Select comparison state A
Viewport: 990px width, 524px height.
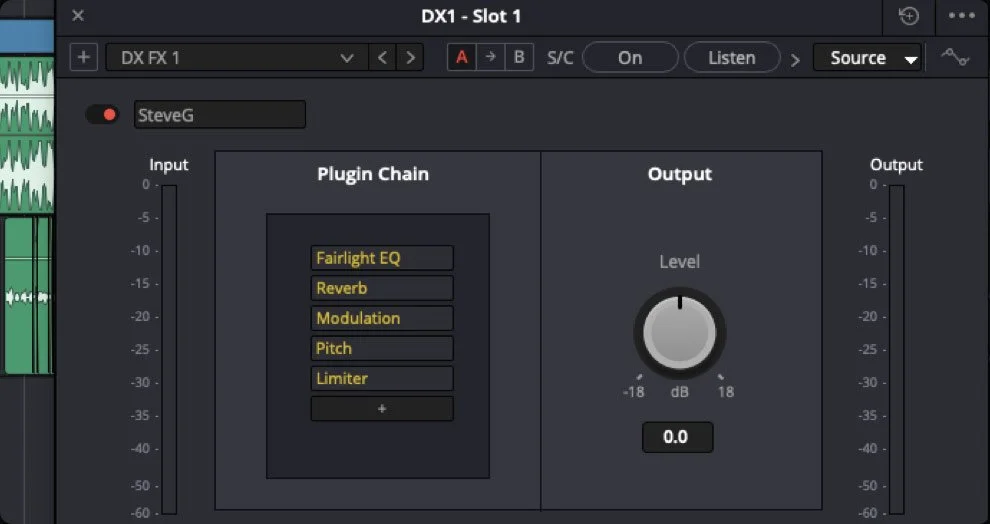click(x=462, y=57)
